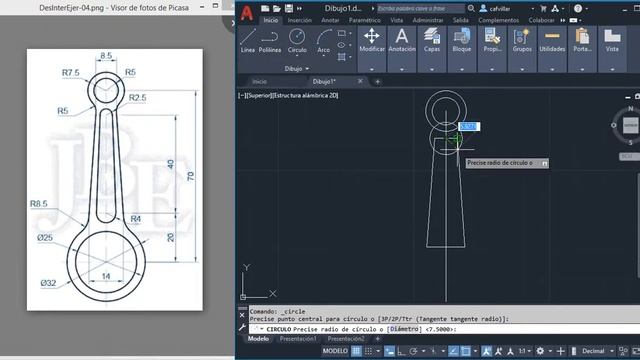The height and width of the screenshot is (360, 640).
Task: Click the search magnifier icon
Action: (471, 8)
